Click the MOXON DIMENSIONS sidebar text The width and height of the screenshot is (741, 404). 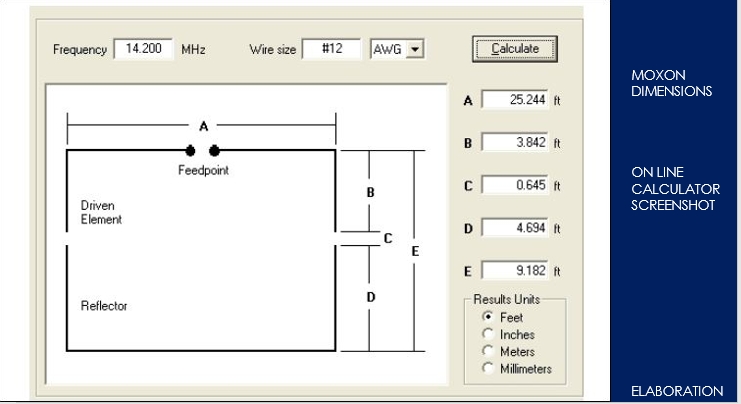point(672,83)
